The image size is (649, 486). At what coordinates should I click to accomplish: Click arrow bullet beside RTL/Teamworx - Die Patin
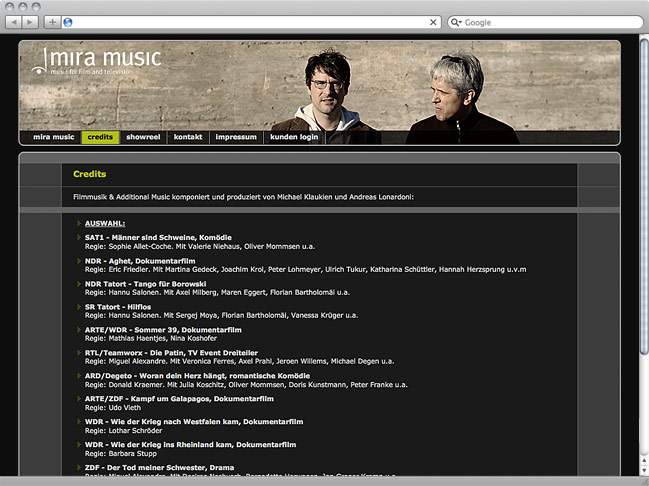tap(78, 353)
